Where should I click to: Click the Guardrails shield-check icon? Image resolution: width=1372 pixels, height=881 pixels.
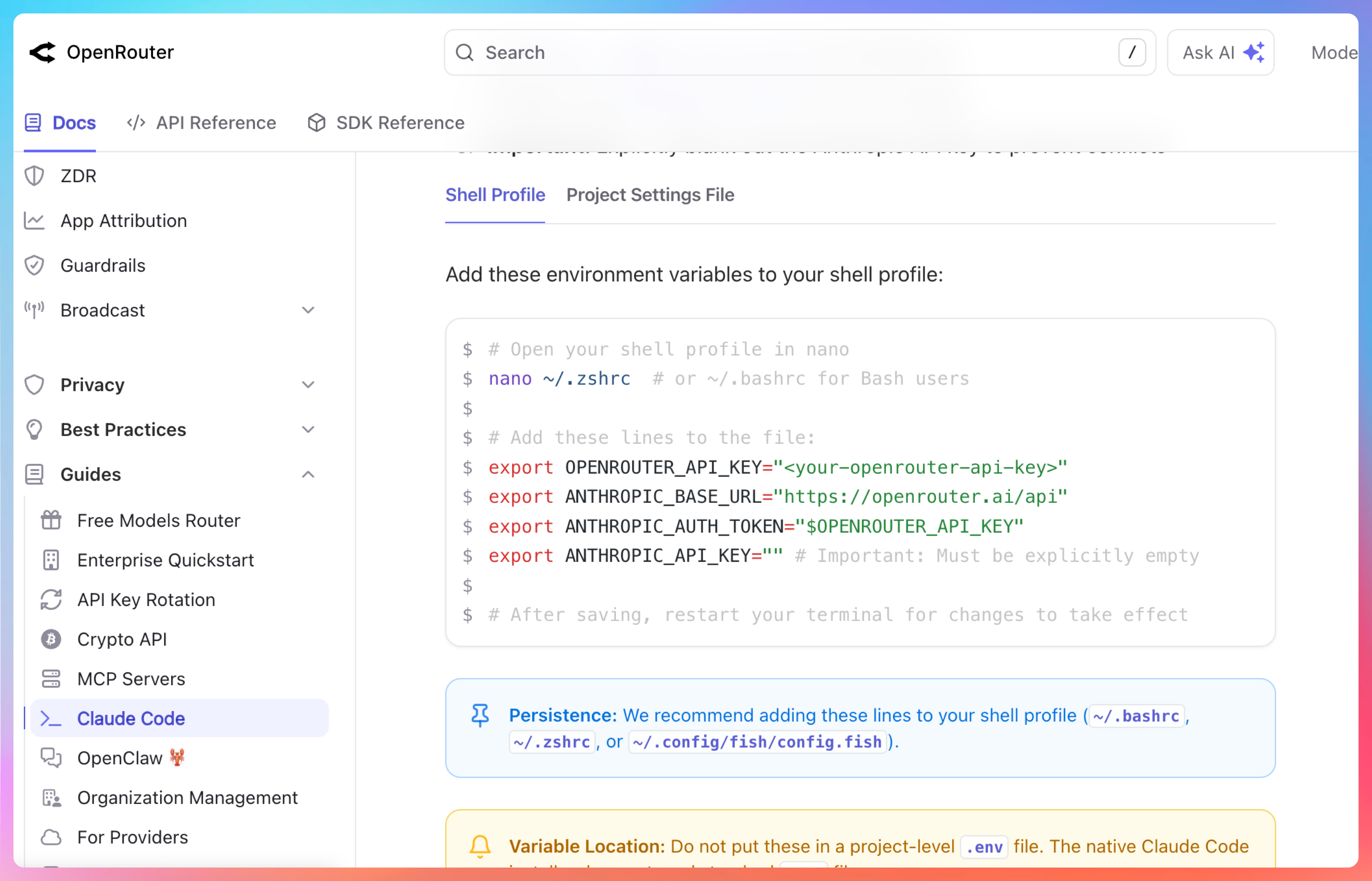34,265
